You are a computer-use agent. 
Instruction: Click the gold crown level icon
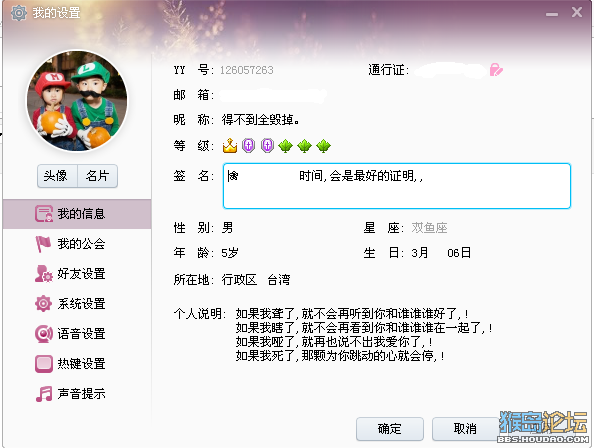pos(230,145)
